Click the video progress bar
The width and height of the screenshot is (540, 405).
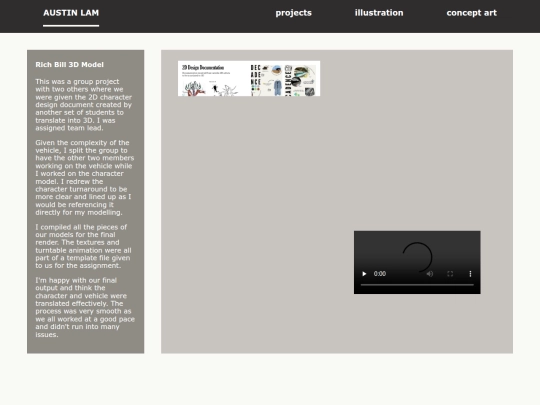pyautogui.click(x=417, y=285)
